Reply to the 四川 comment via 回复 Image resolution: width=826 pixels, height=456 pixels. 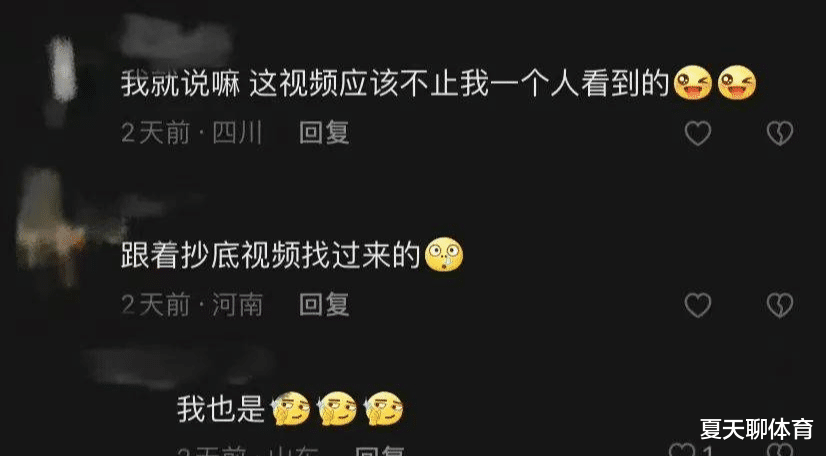[324, 133]
